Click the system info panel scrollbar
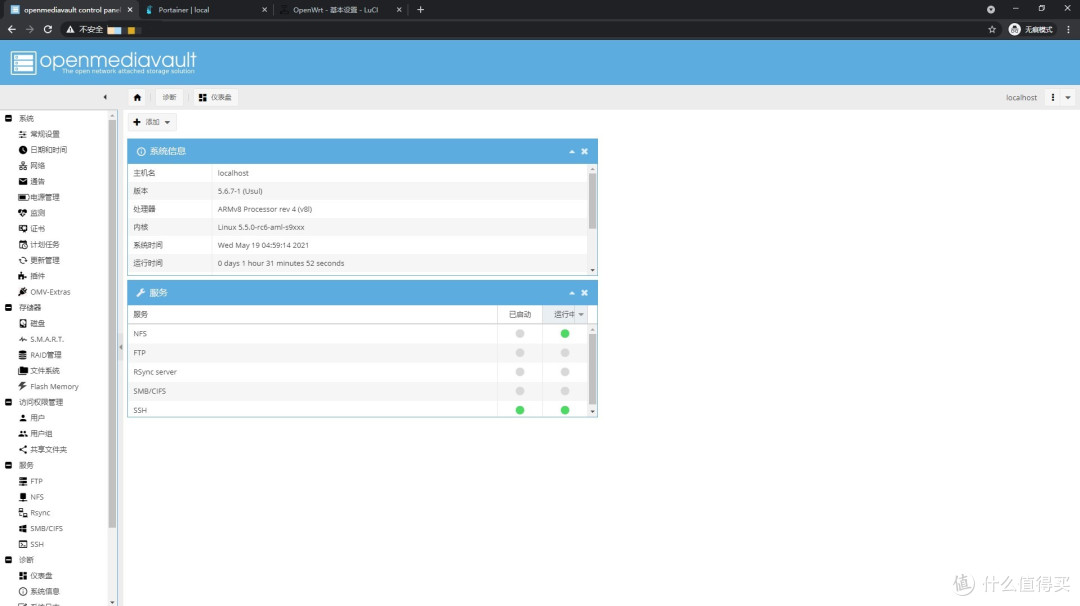 coord(592,200)
